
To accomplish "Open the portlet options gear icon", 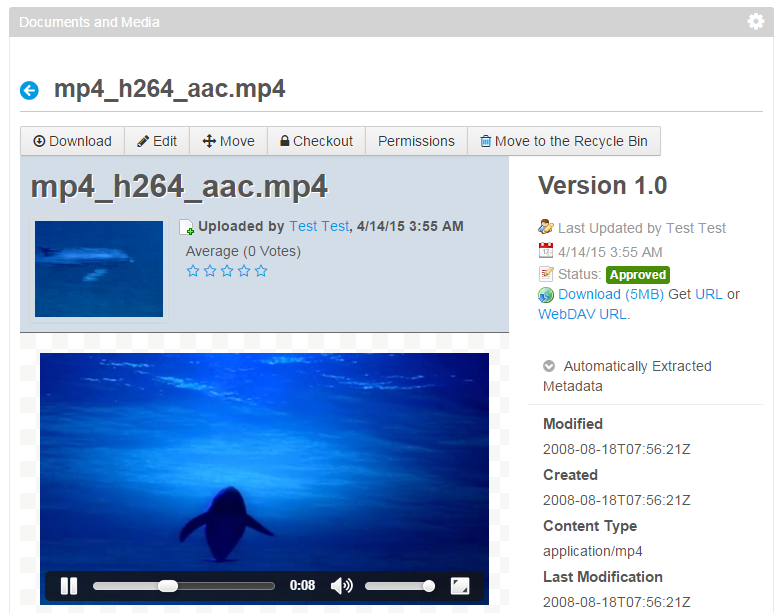I will [756, 21].
